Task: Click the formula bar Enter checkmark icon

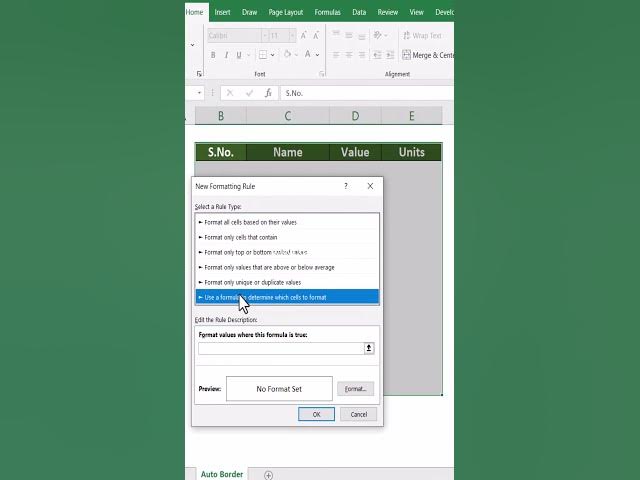Action: 249,93
